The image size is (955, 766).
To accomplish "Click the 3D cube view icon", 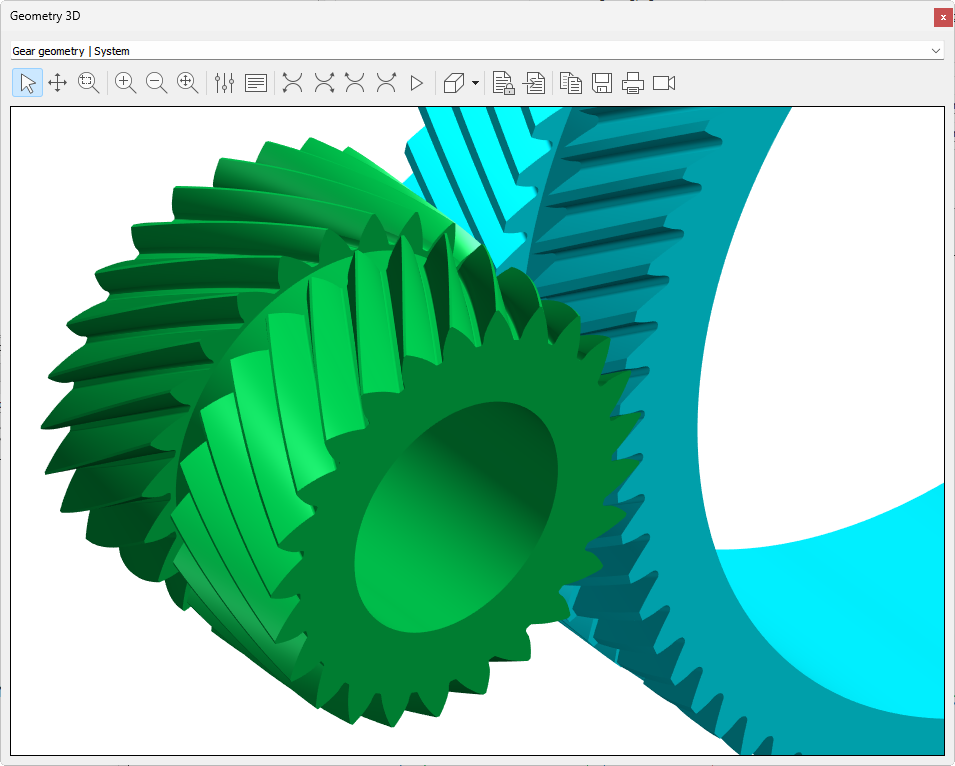I will pyautogui.click(x=453, y=83).
